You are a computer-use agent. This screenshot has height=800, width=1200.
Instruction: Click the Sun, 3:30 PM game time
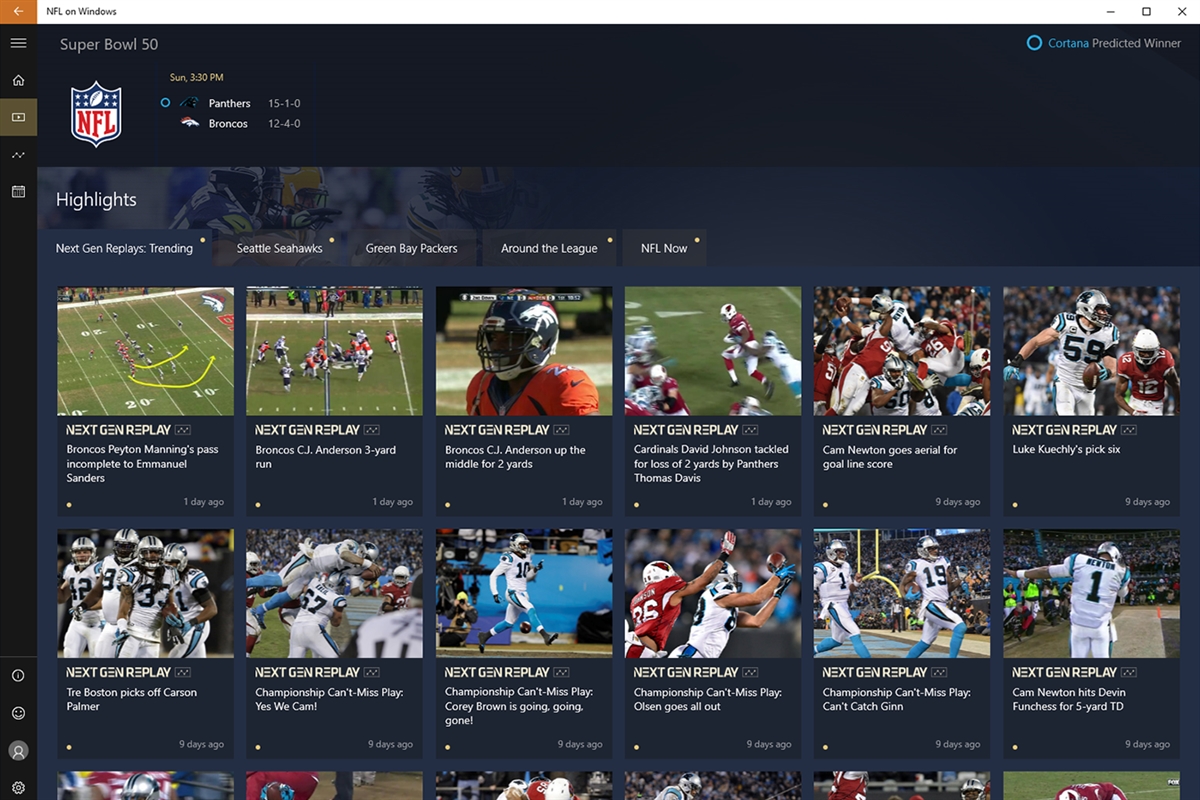pos(197,77)
